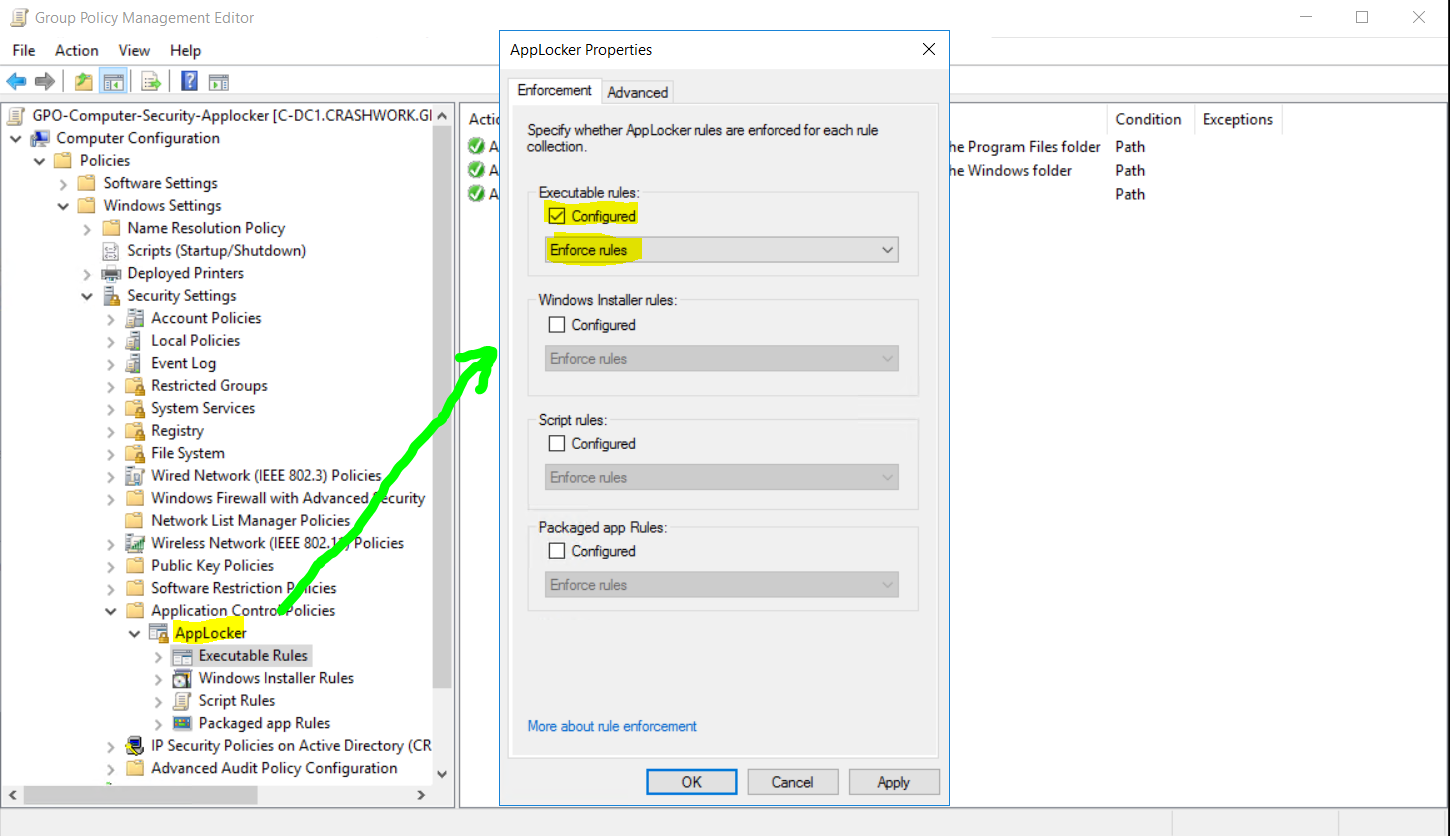Viewport: 1450px width, 836px height.
Task: Expand the Advanced Audit Policy Configuration node
Action: pos(111,768)
